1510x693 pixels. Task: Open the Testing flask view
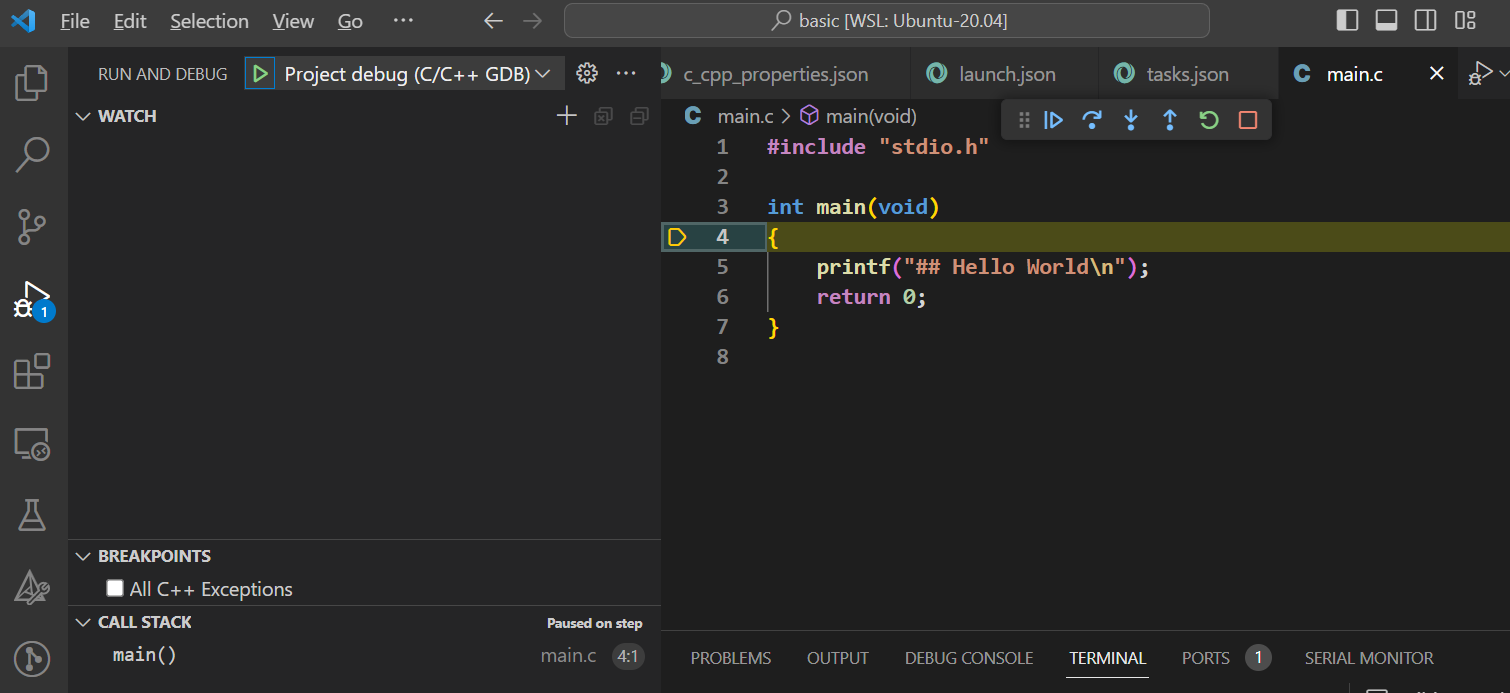pyautogui.click(x=33, y=515)
